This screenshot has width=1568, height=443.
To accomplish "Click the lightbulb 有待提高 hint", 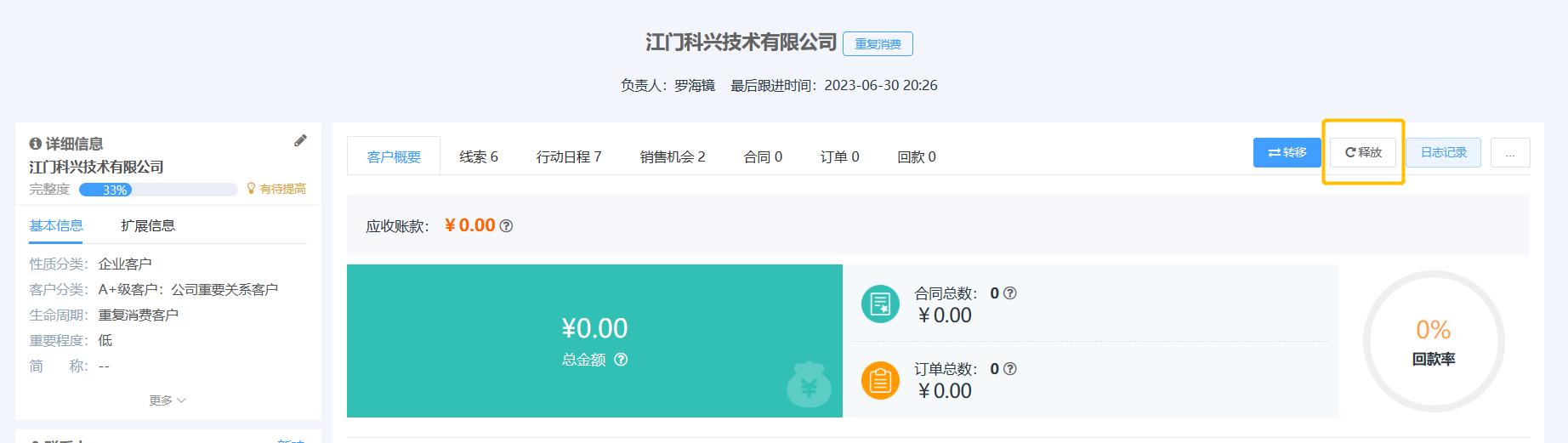I will pyautogui.click(x=276, y=189).
